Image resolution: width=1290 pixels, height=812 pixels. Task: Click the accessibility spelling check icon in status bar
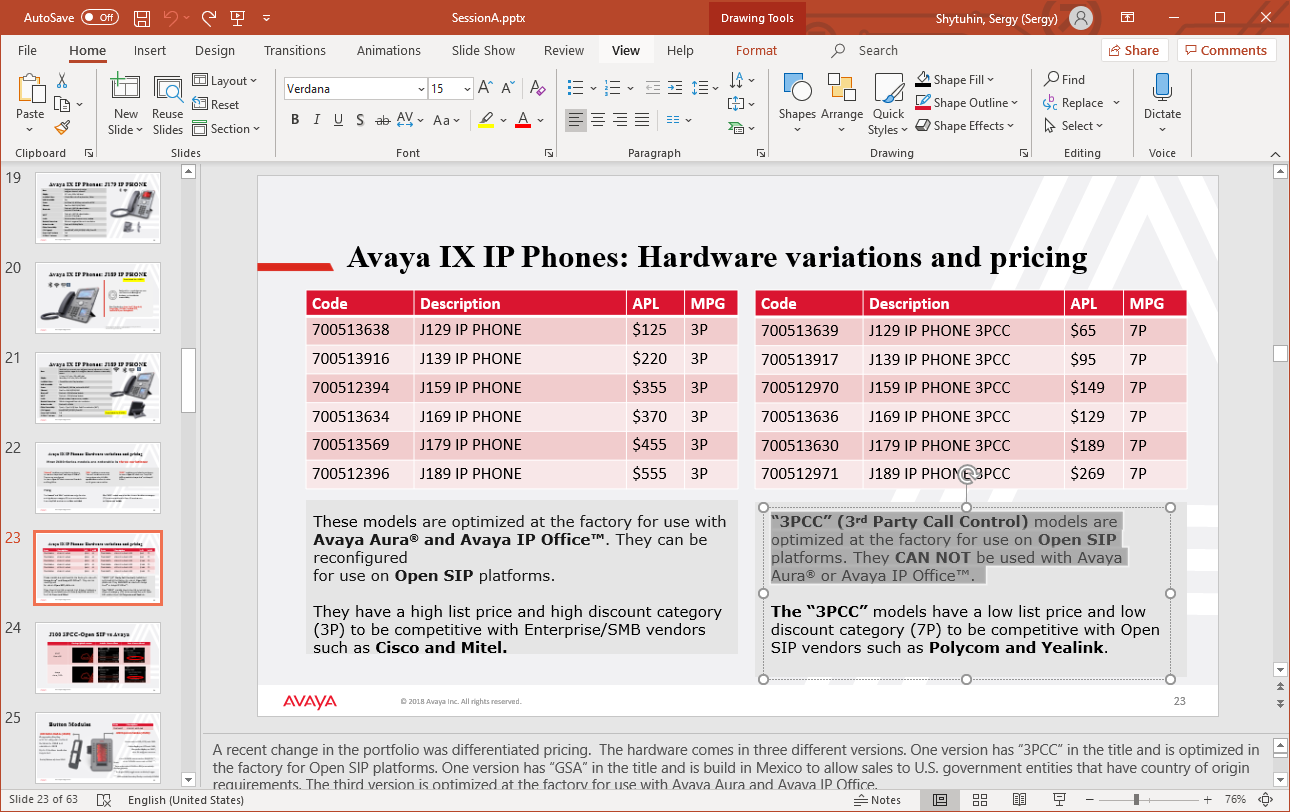coord(103,800)
